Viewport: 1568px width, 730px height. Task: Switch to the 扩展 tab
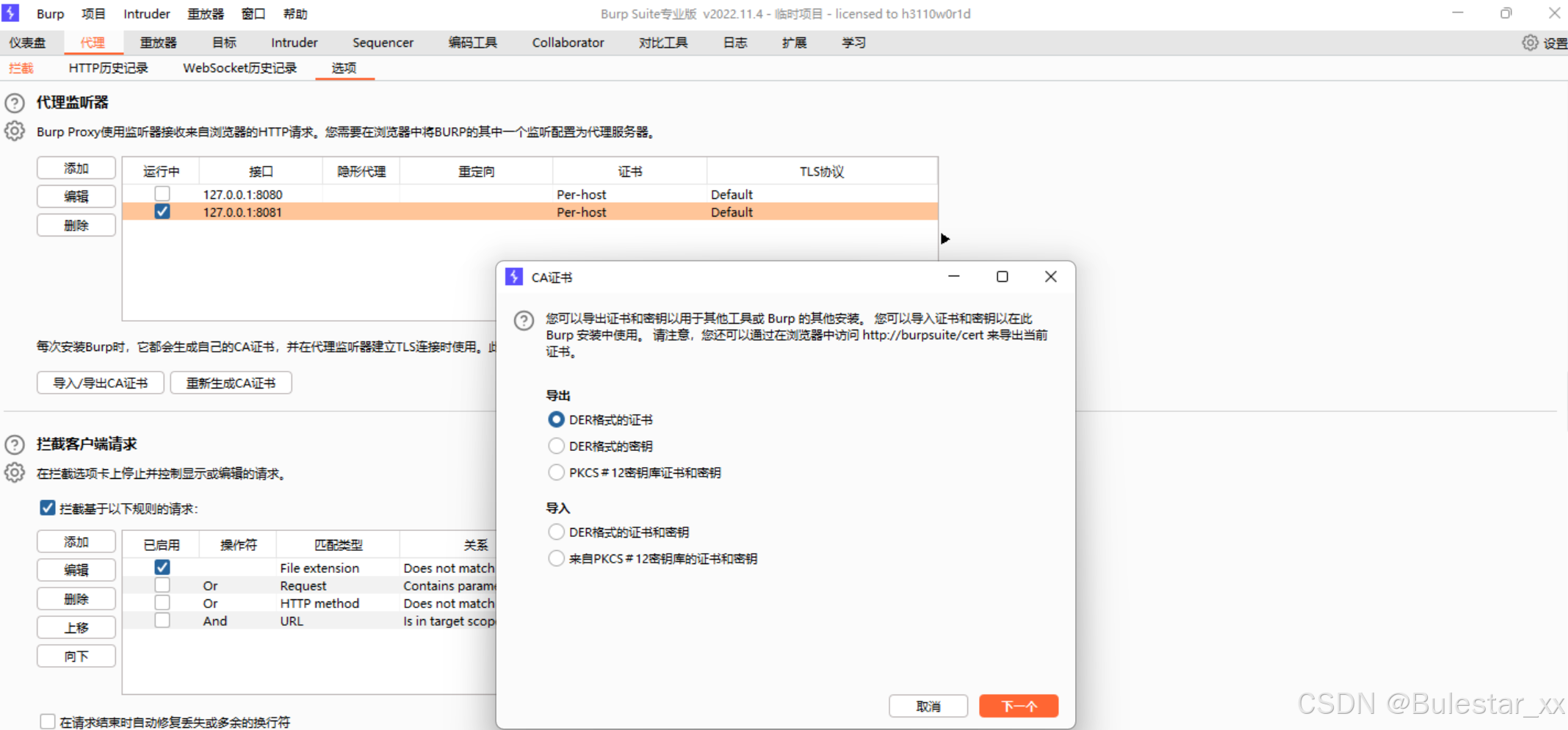click(x=795, y=43)
